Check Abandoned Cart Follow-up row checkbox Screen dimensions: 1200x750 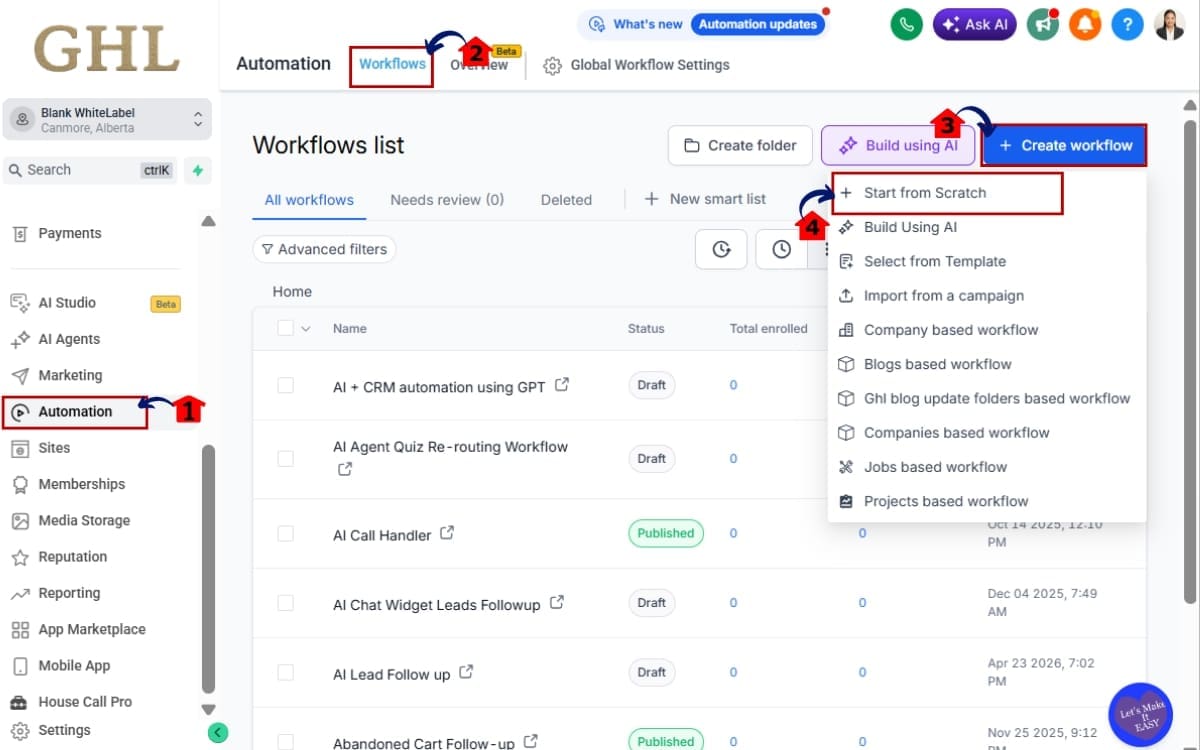[286, 742]
